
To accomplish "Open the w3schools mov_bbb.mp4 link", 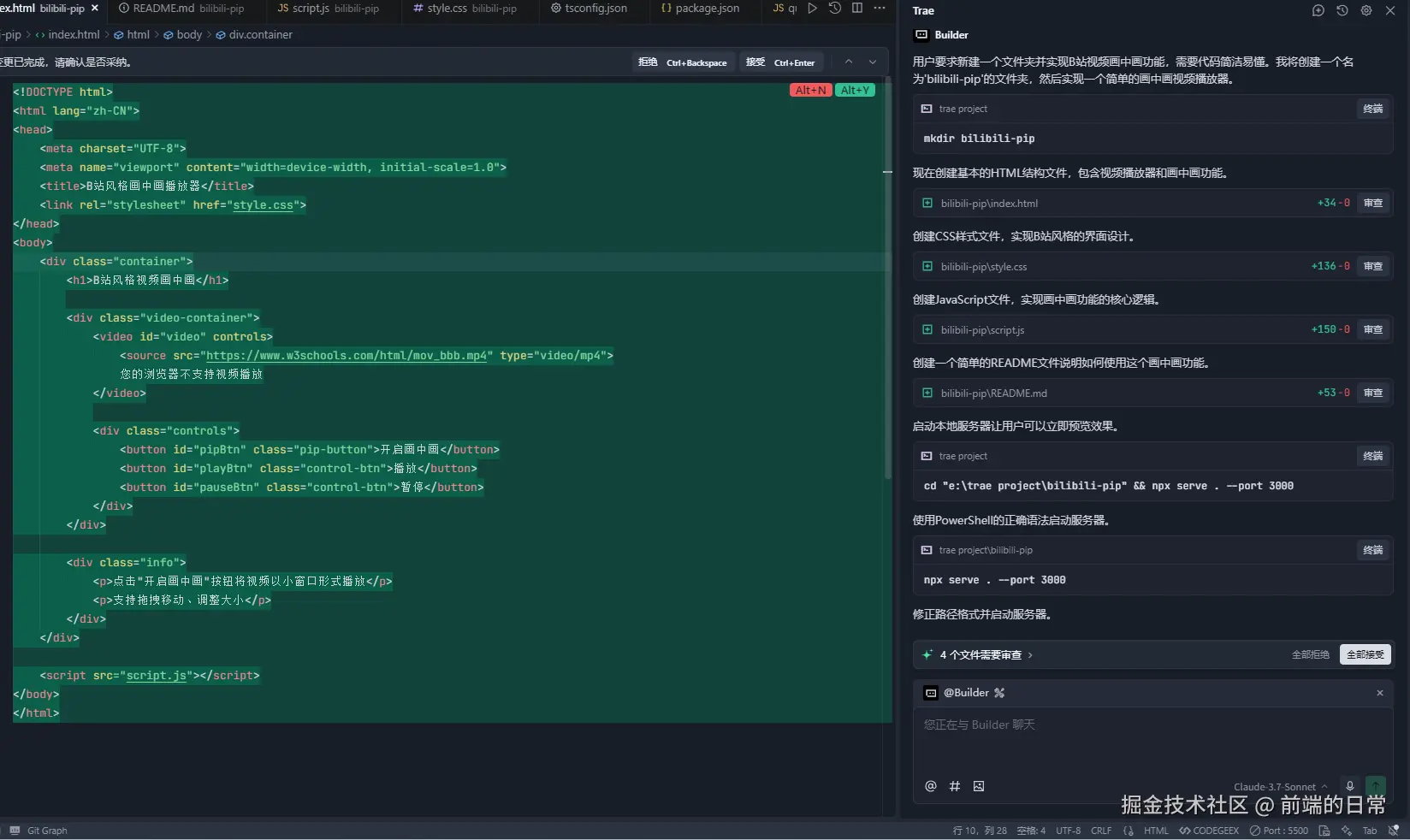I will [347, 356].
